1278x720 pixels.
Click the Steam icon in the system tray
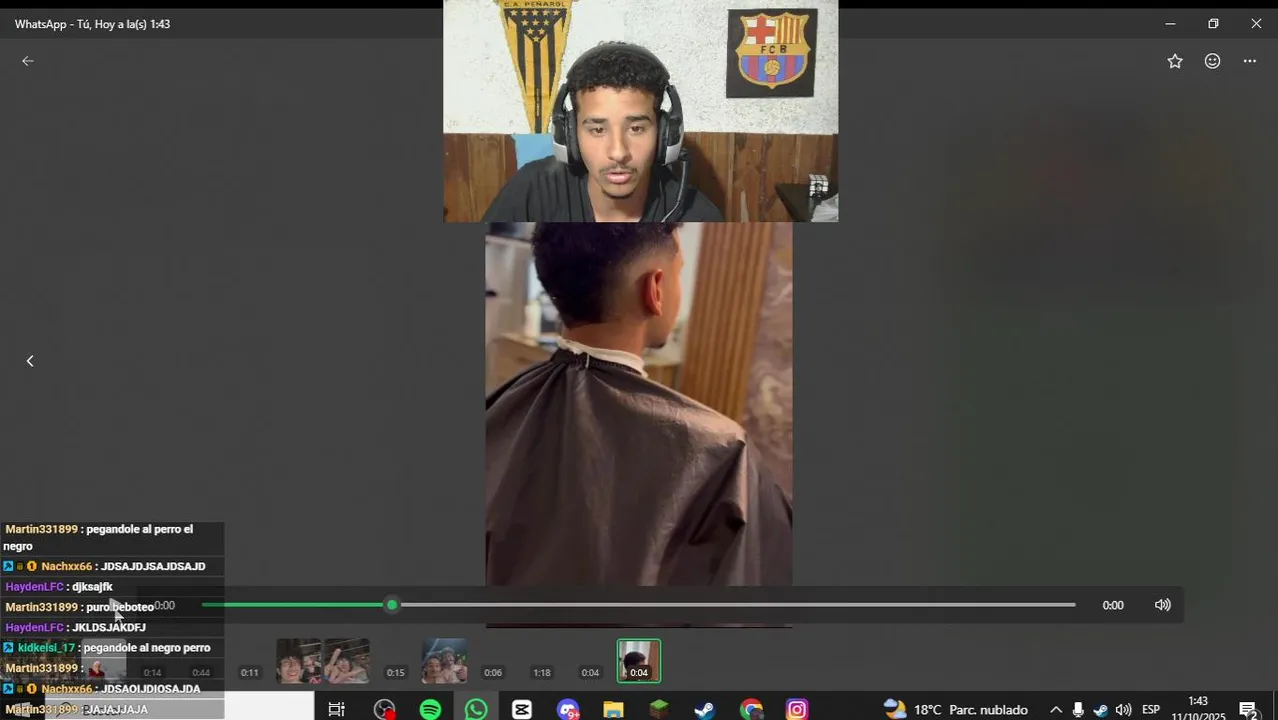1101,710
